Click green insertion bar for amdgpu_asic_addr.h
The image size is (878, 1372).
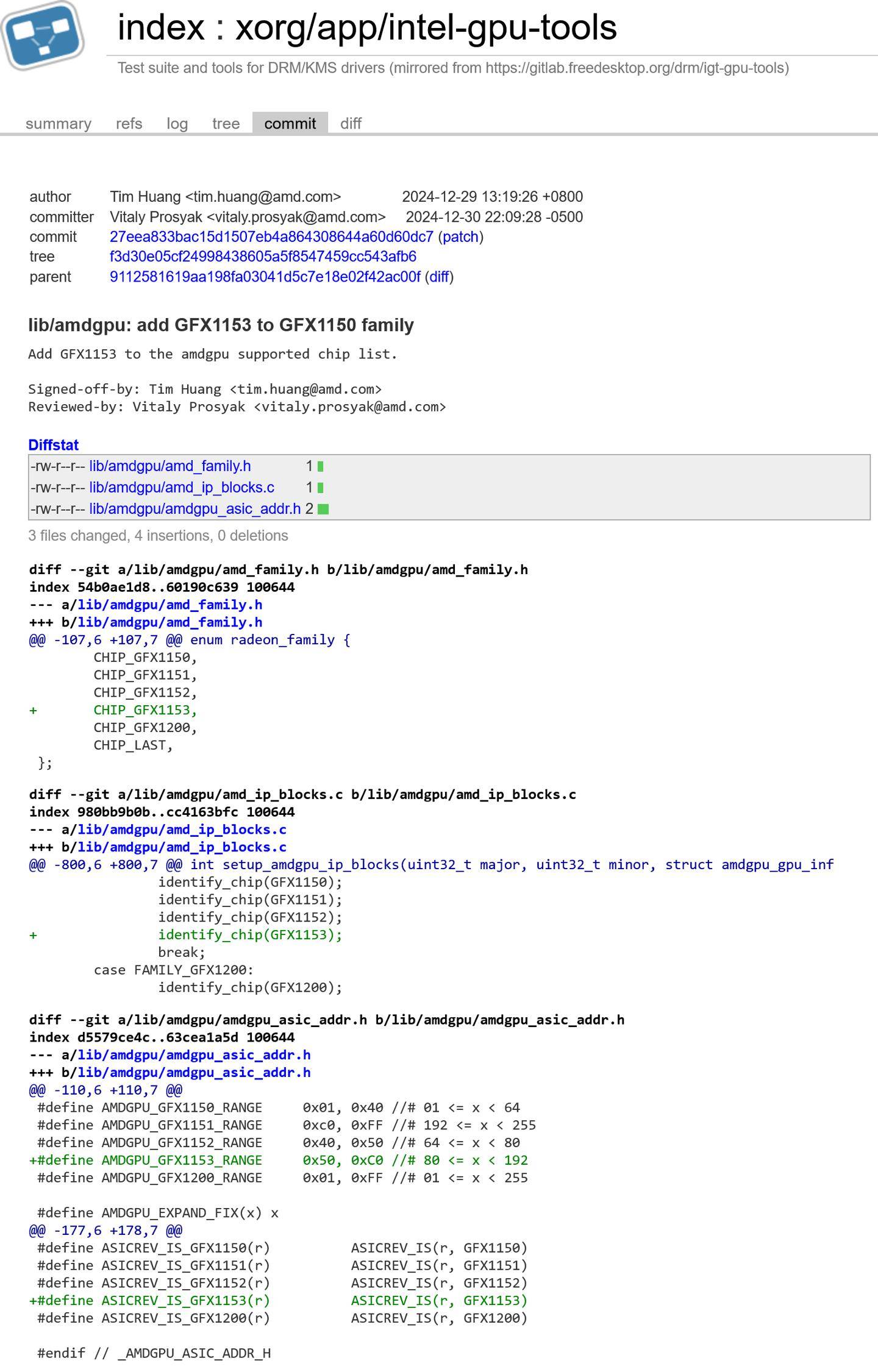pyautogui.click(x=324, y=509)
